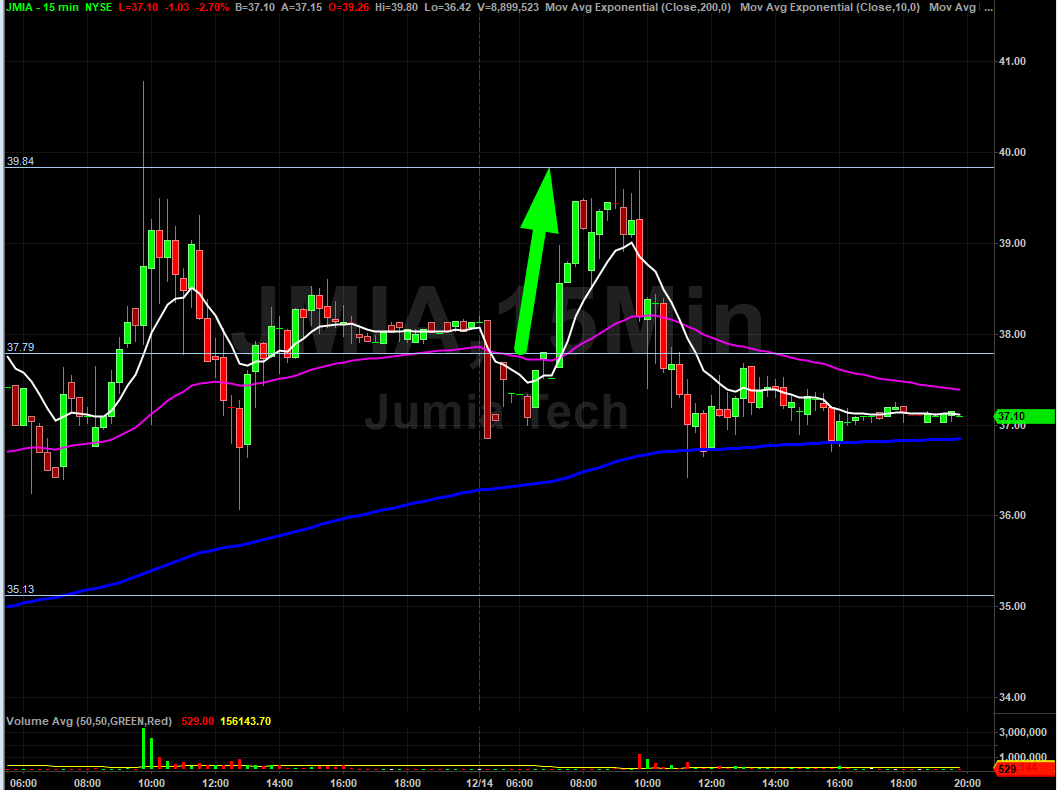
Task: Expand the truncated header ellipsis
Action: pyautogui.click(x=989, y=8)
